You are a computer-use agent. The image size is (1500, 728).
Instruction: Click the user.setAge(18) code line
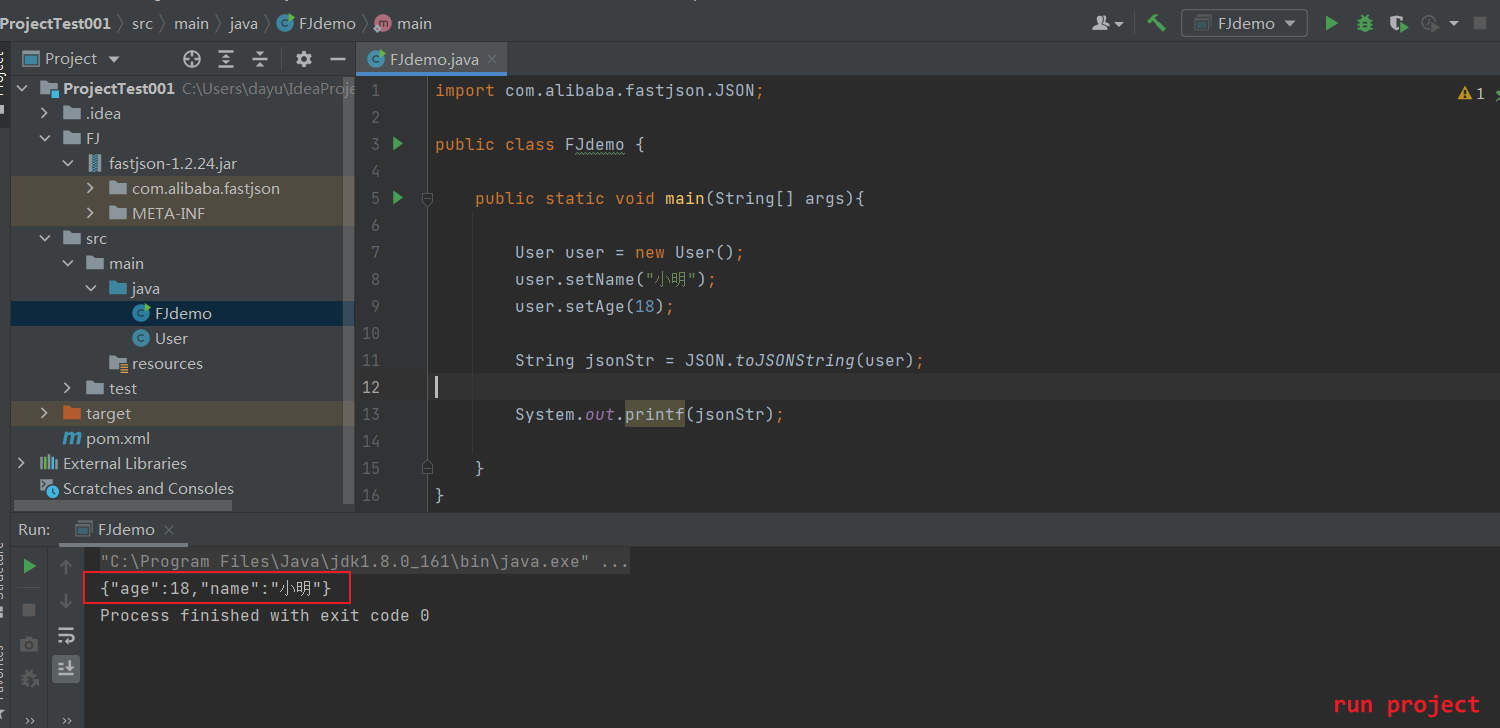click(595, 306)
